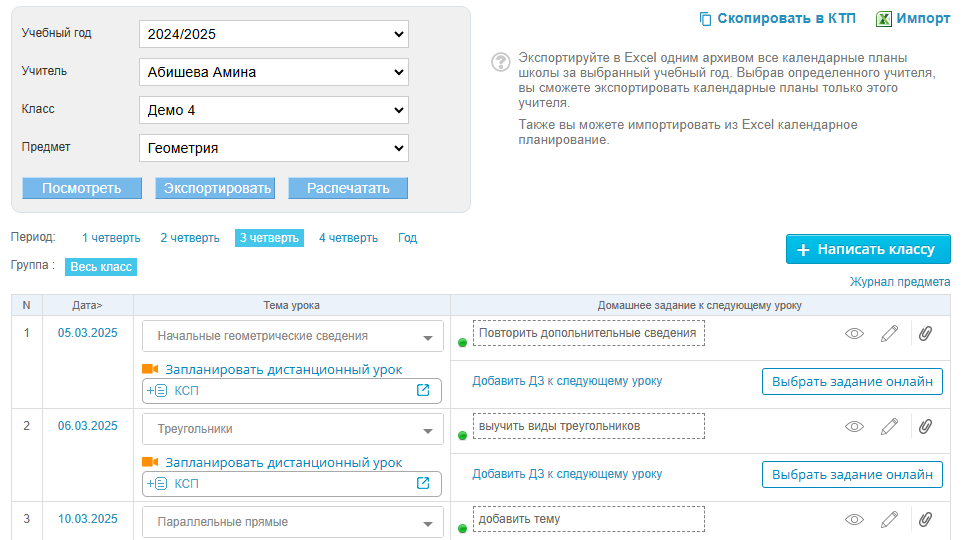
Task: Click the Excel Import icon
Action: pyautogui.click(x=884, y=19)
